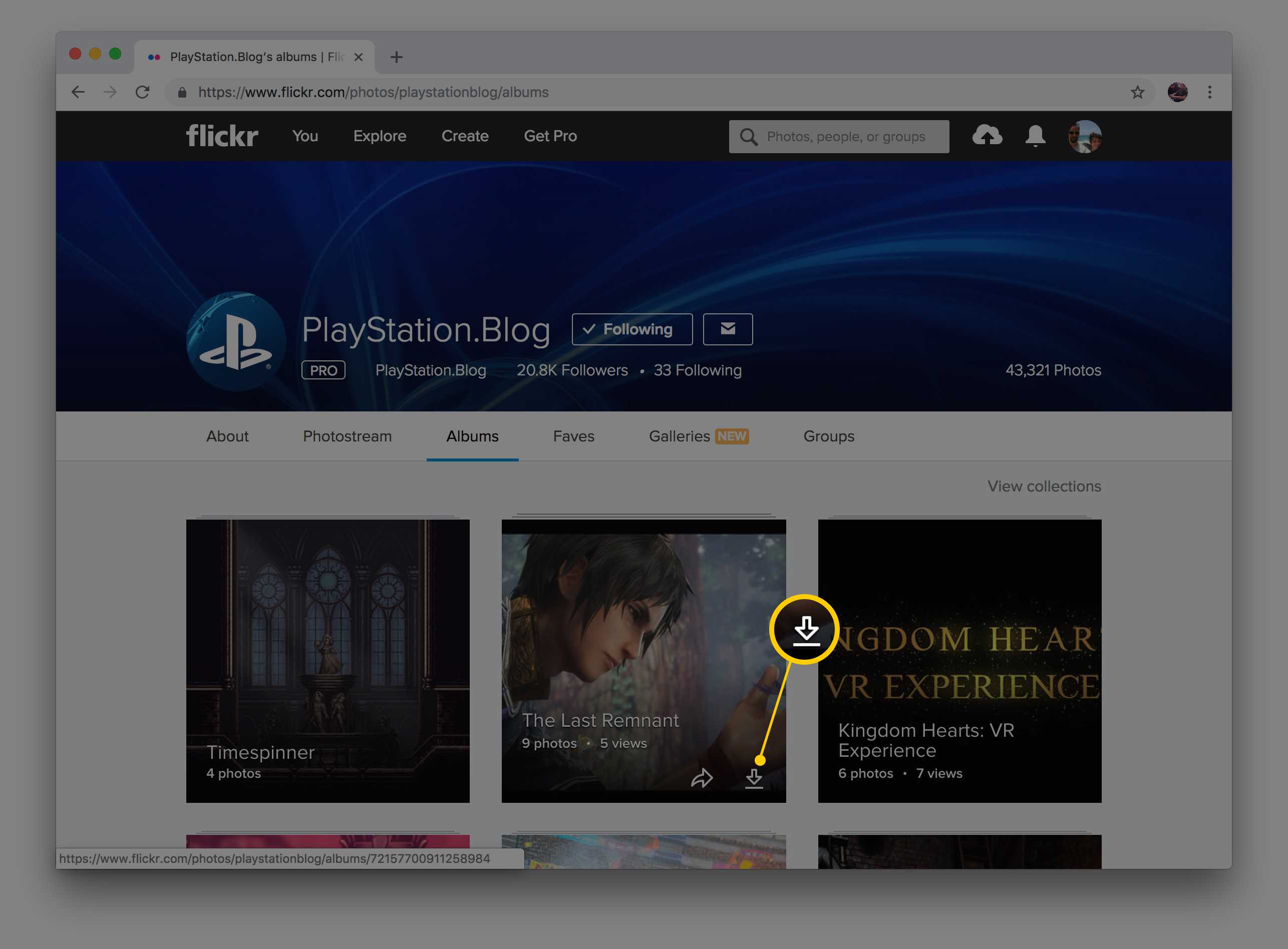Click the '4 photos' text under Timespinner
This screenshot has width=1288, height=949.
pyautogui.click(x=233, y=773)
